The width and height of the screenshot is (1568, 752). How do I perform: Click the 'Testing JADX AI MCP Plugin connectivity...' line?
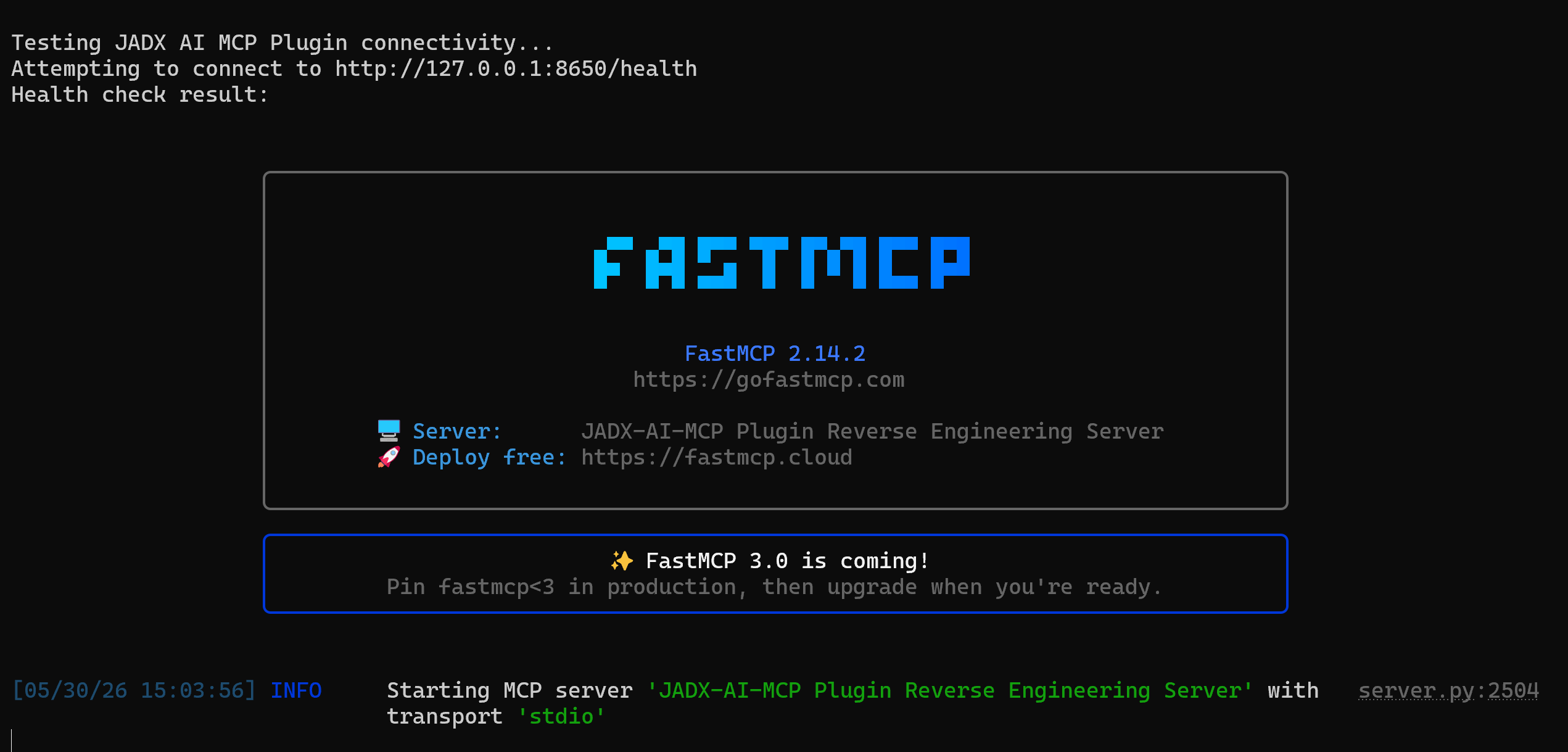click(283, 43)
